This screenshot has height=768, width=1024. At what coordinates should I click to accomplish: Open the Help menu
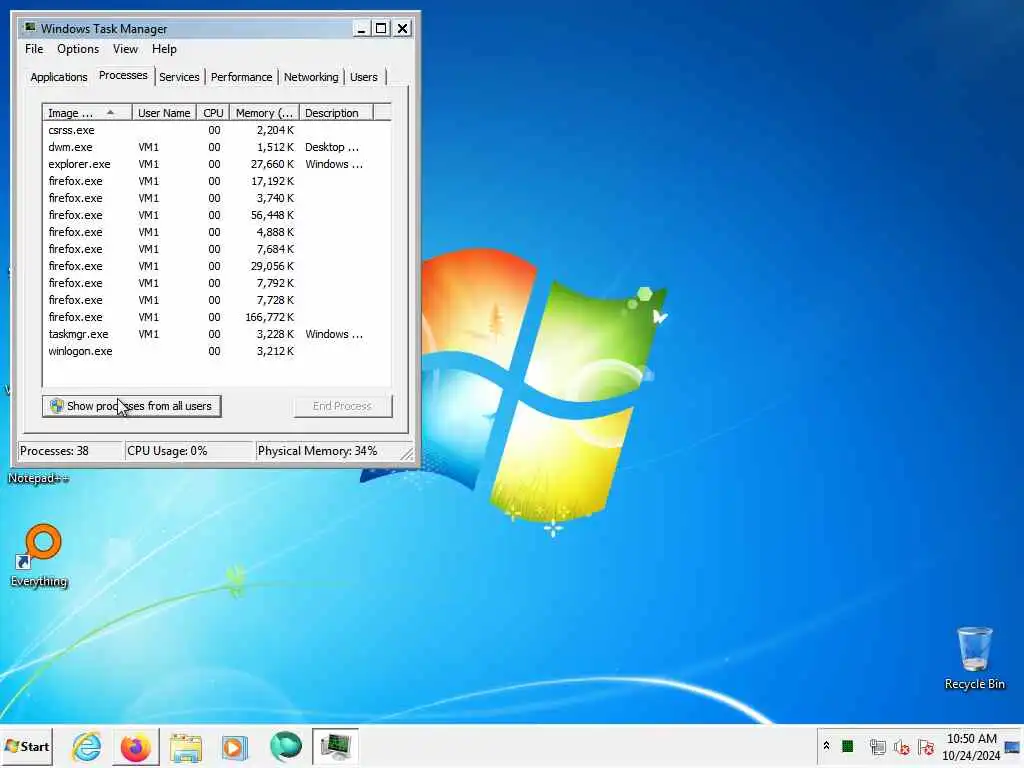(x=164, y=49)
